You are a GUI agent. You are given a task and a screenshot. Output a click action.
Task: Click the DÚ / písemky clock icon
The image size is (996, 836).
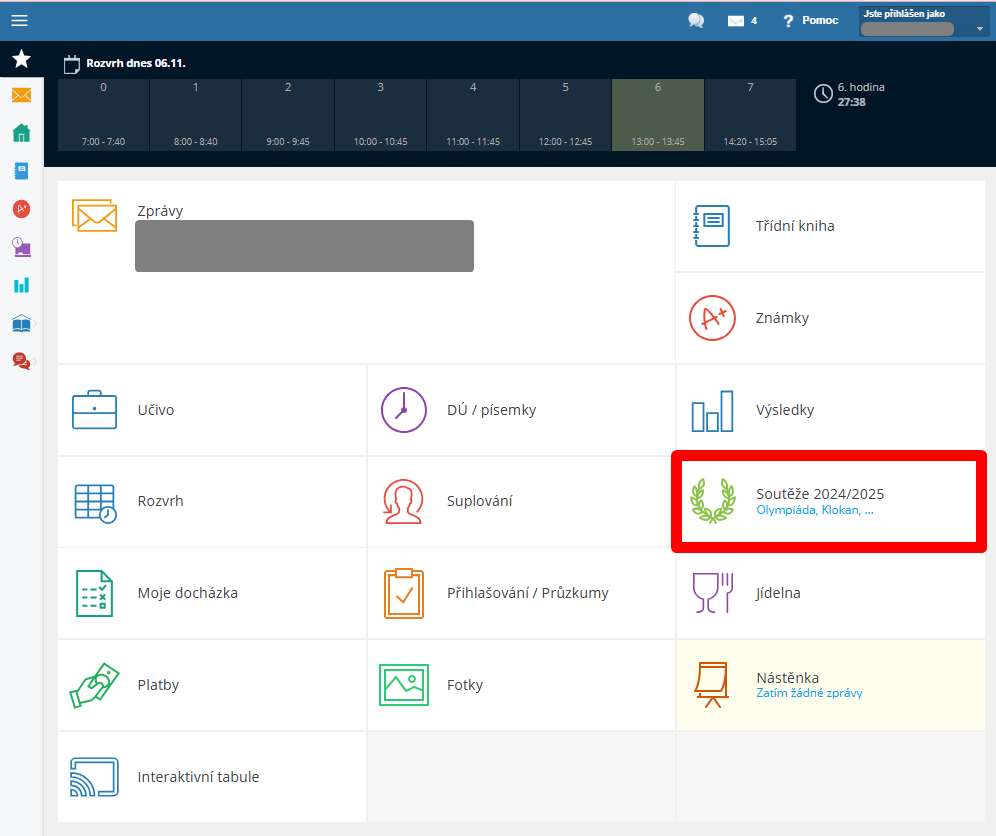[403, 410]
